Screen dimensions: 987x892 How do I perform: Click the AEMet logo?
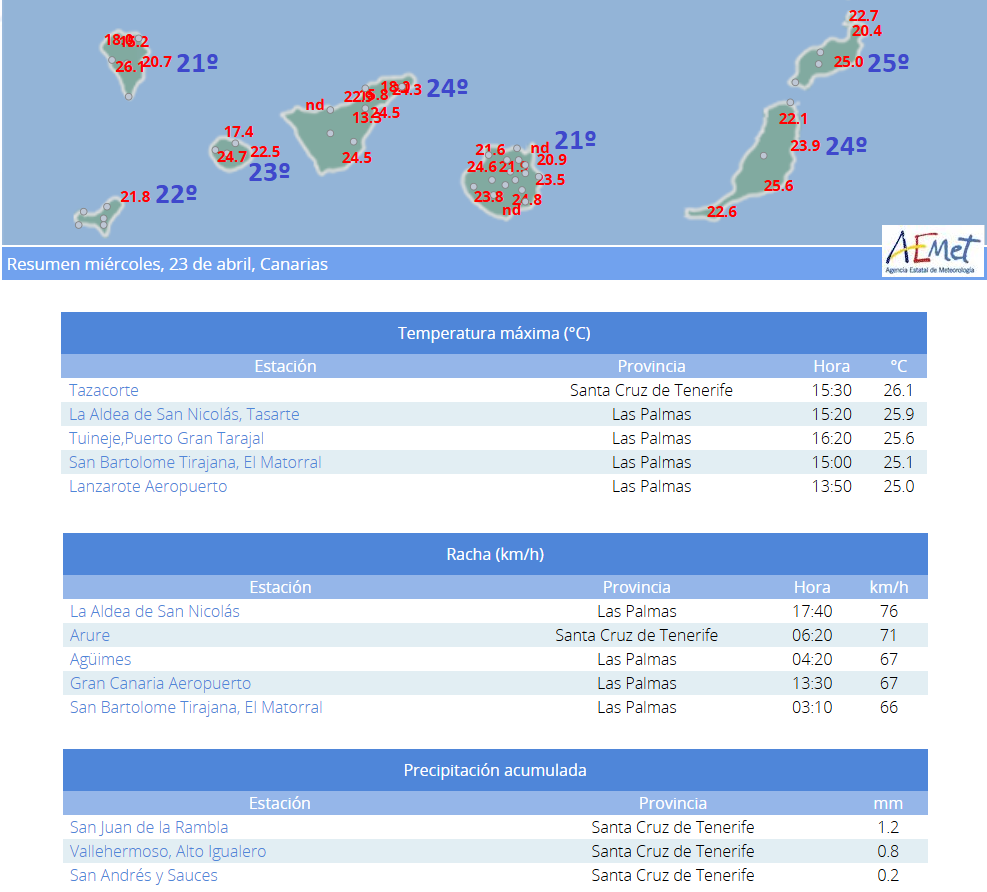coord(933,252)
